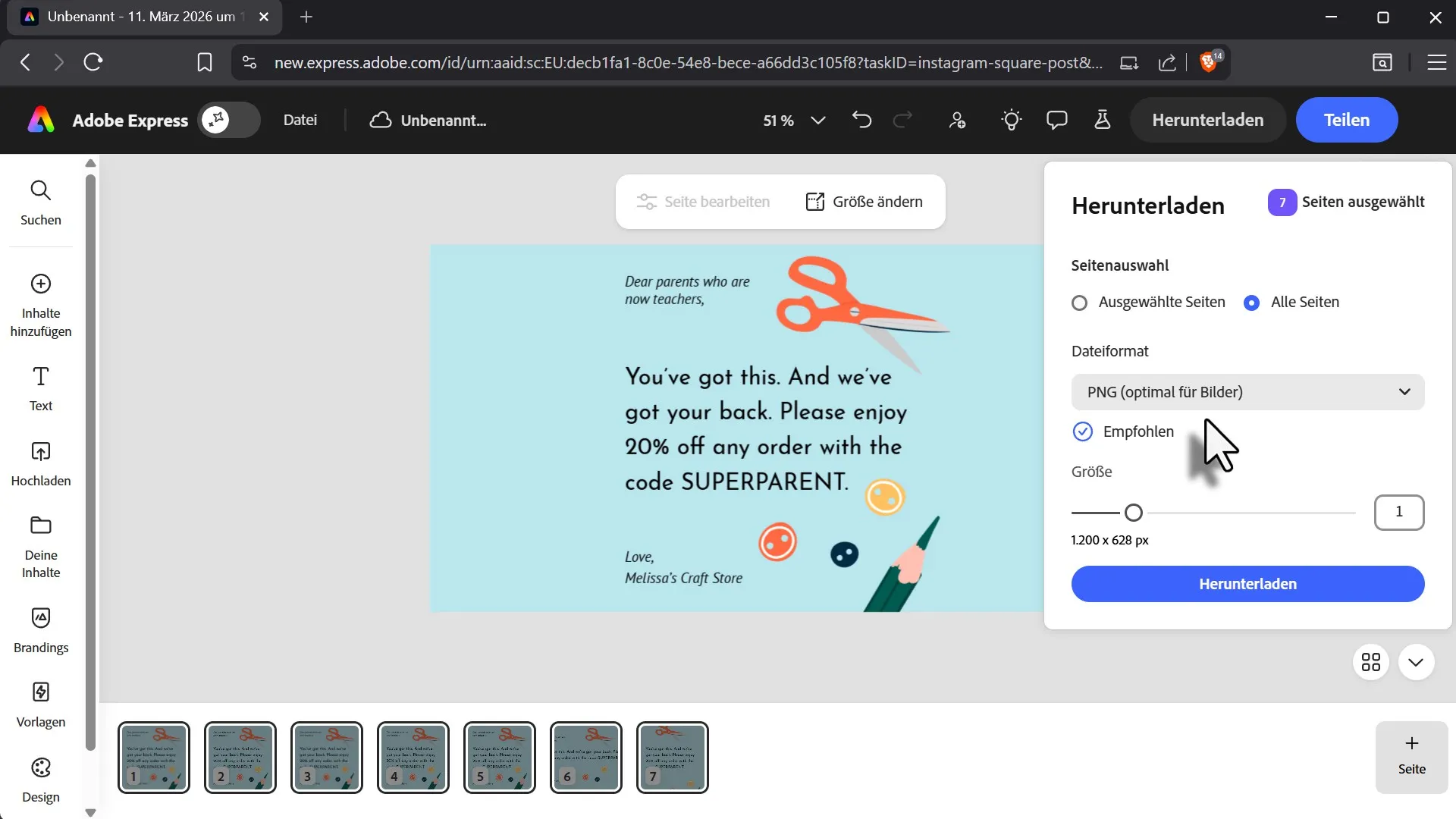The width and height of the screenshot is (1456, 819).
Task: Open the comments speech bubble icon
Action: 1056,120
